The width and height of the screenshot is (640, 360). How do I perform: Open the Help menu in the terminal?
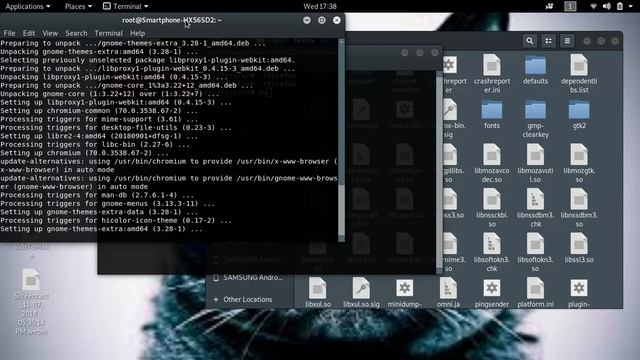point(138,33)
